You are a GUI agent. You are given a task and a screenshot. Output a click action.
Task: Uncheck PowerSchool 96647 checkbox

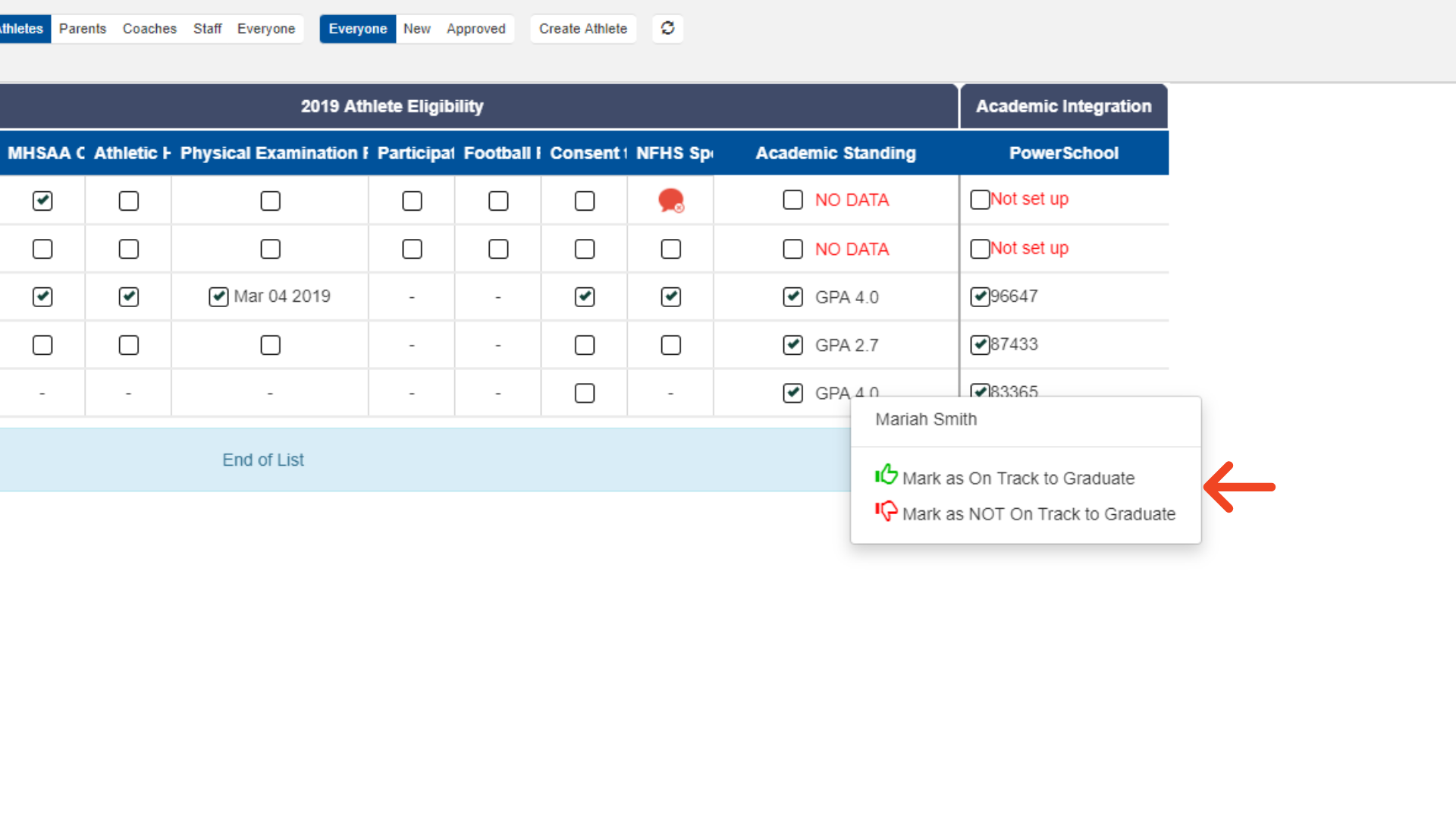pyautogui.click(x=980, y=297)
